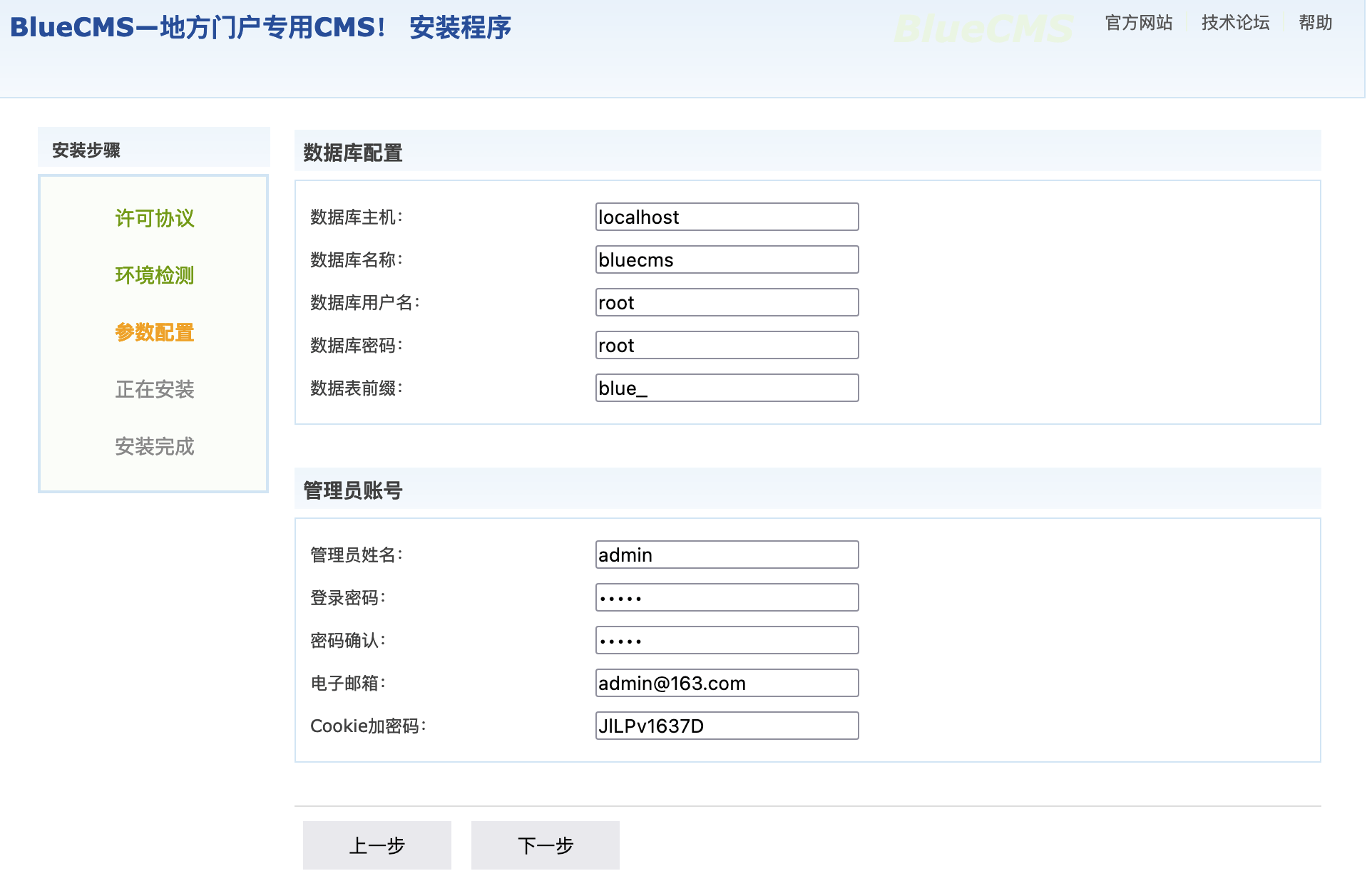Screen dimensions: 1372x871
Task: Focus the 登录密码 field
Action: [726, 597]
